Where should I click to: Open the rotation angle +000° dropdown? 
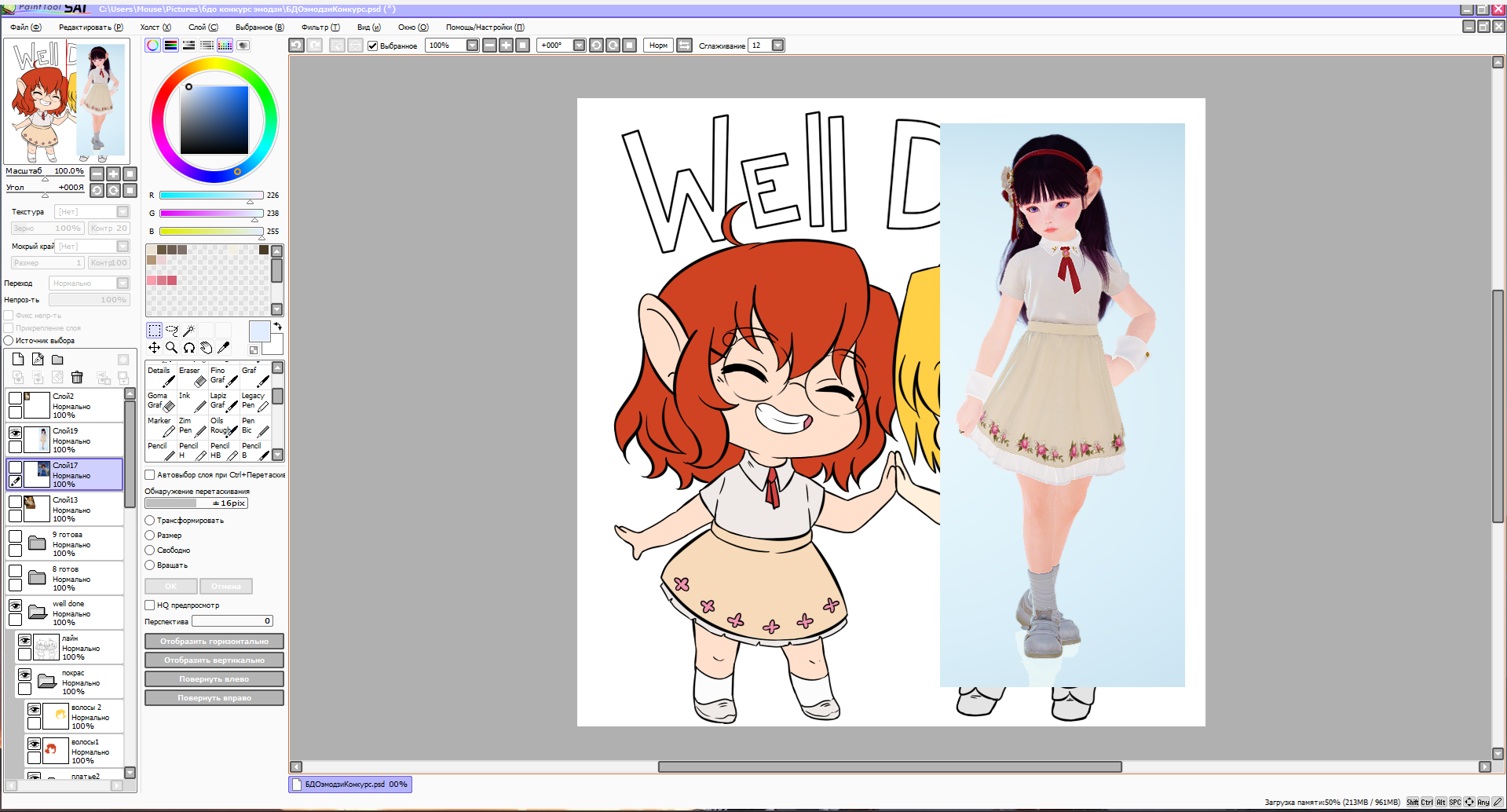(x=579, y=46)
